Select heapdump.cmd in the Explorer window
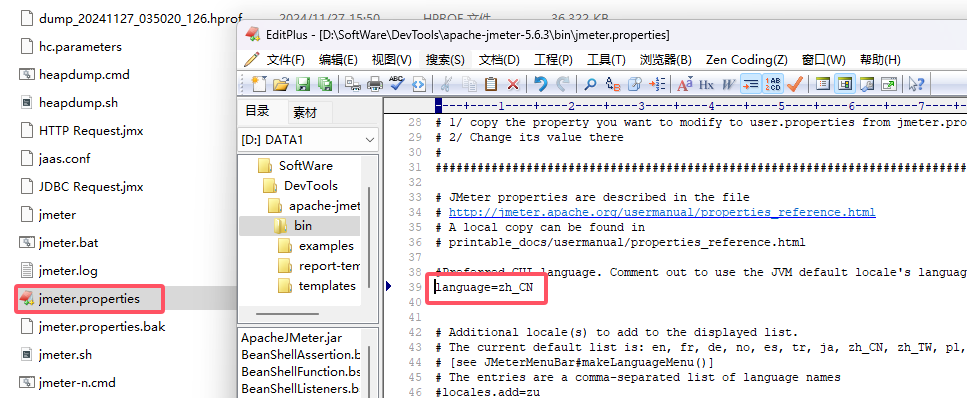967x398 pixels. (x=84, y=75)
